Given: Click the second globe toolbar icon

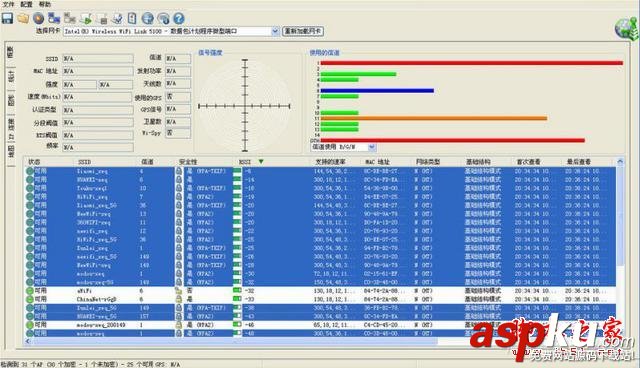Looking at the screenshot, I should click(163, 18).
